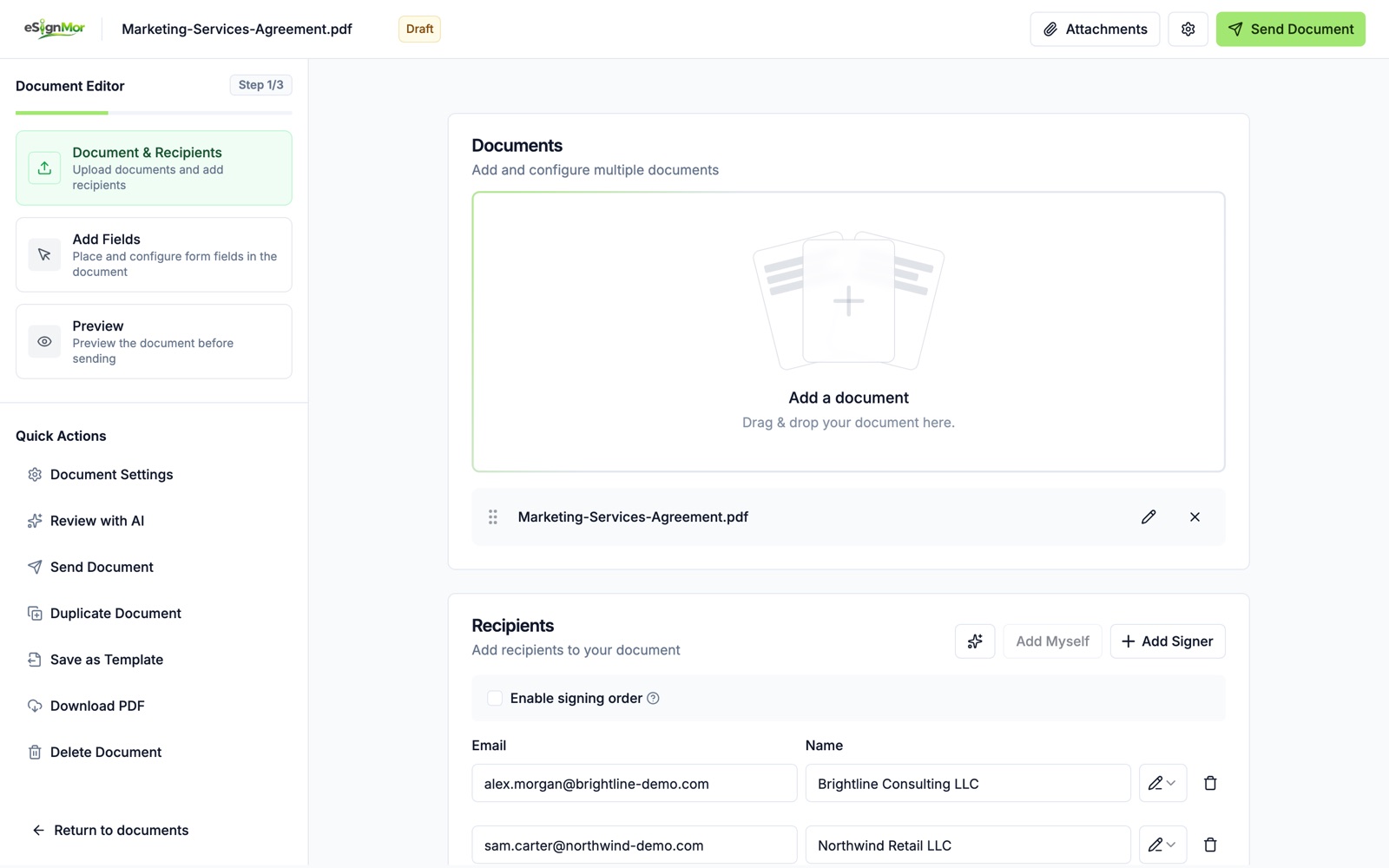The height and width of the screenshot is (868, 1389).
Task: Edit the sam.carter email field
Action: click(634, 845)
